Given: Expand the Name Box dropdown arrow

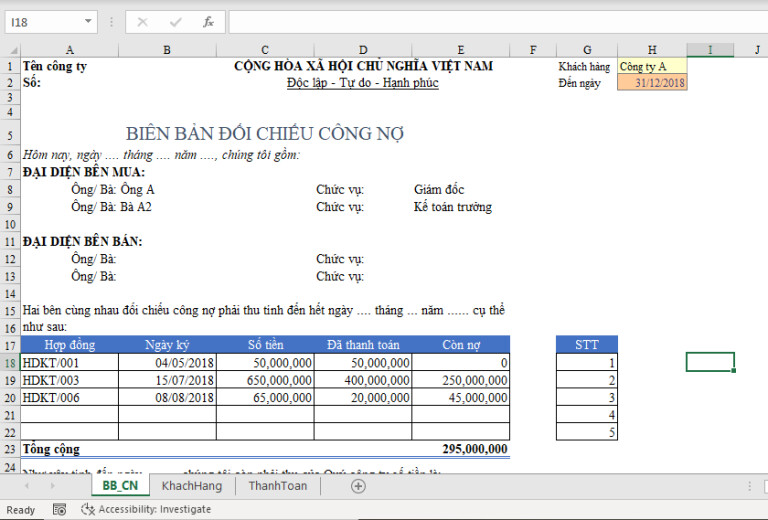Looking at the screenshot, I should [x=88, y=22].
